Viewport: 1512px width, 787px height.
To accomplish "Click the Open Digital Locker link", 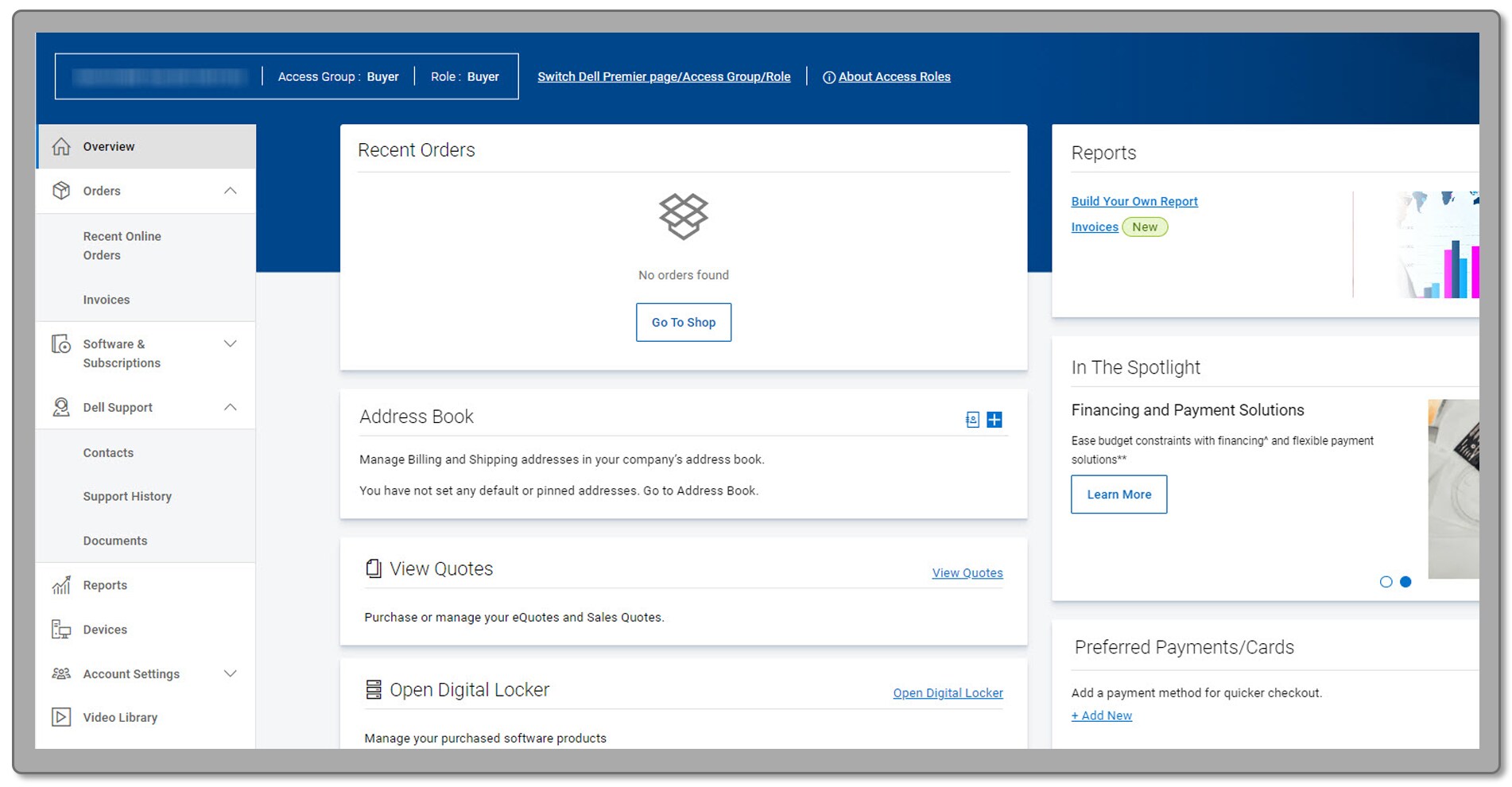I will click(948, 693).
